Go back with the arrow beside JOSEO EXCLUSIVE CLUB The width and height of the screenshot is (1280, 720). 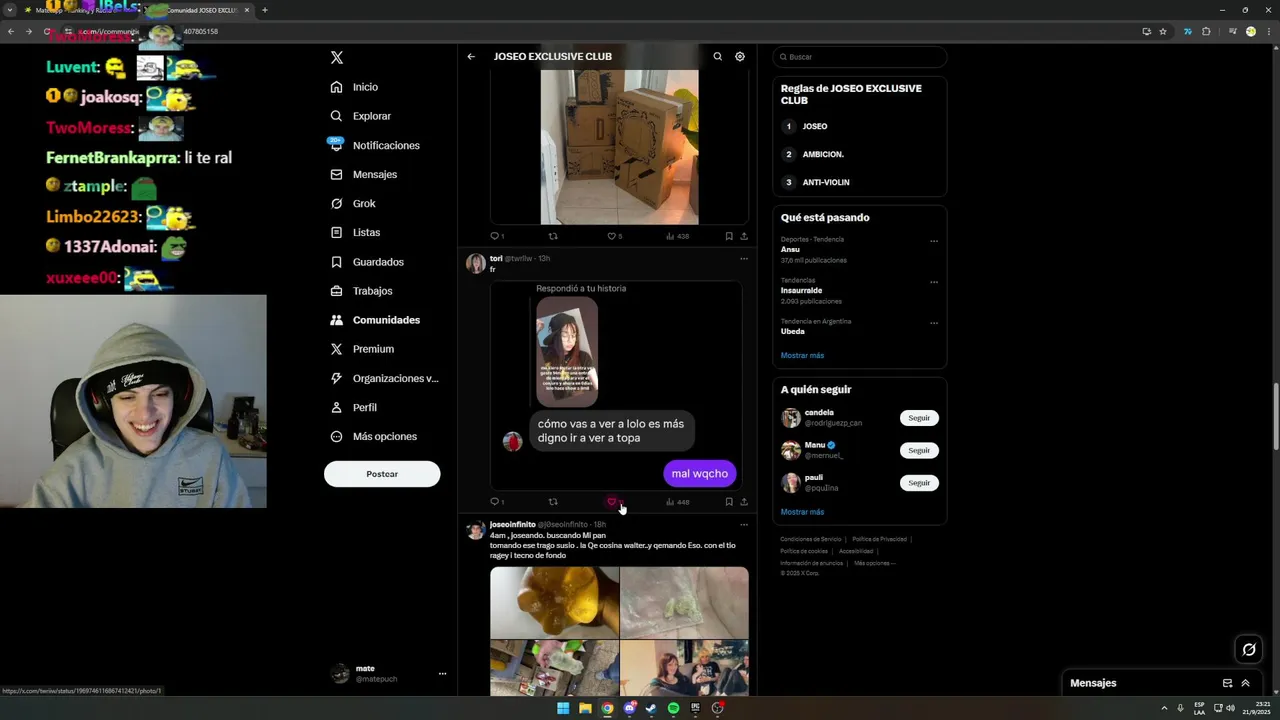471,57
